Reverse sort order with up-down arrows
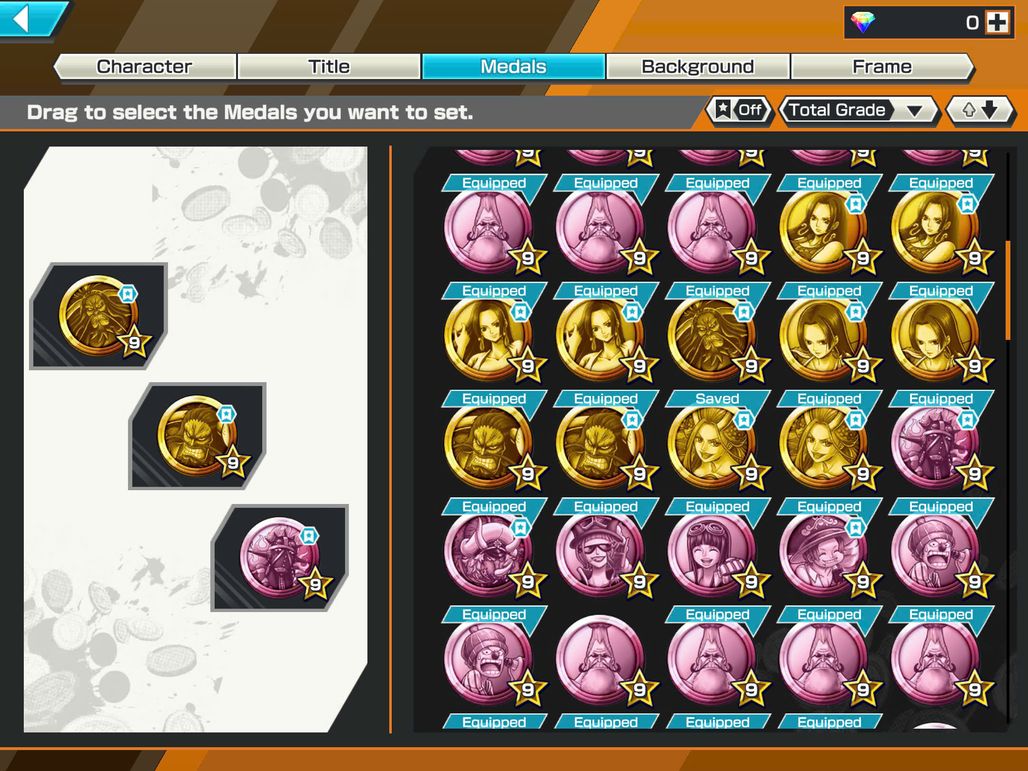 (x=980, y=111)
